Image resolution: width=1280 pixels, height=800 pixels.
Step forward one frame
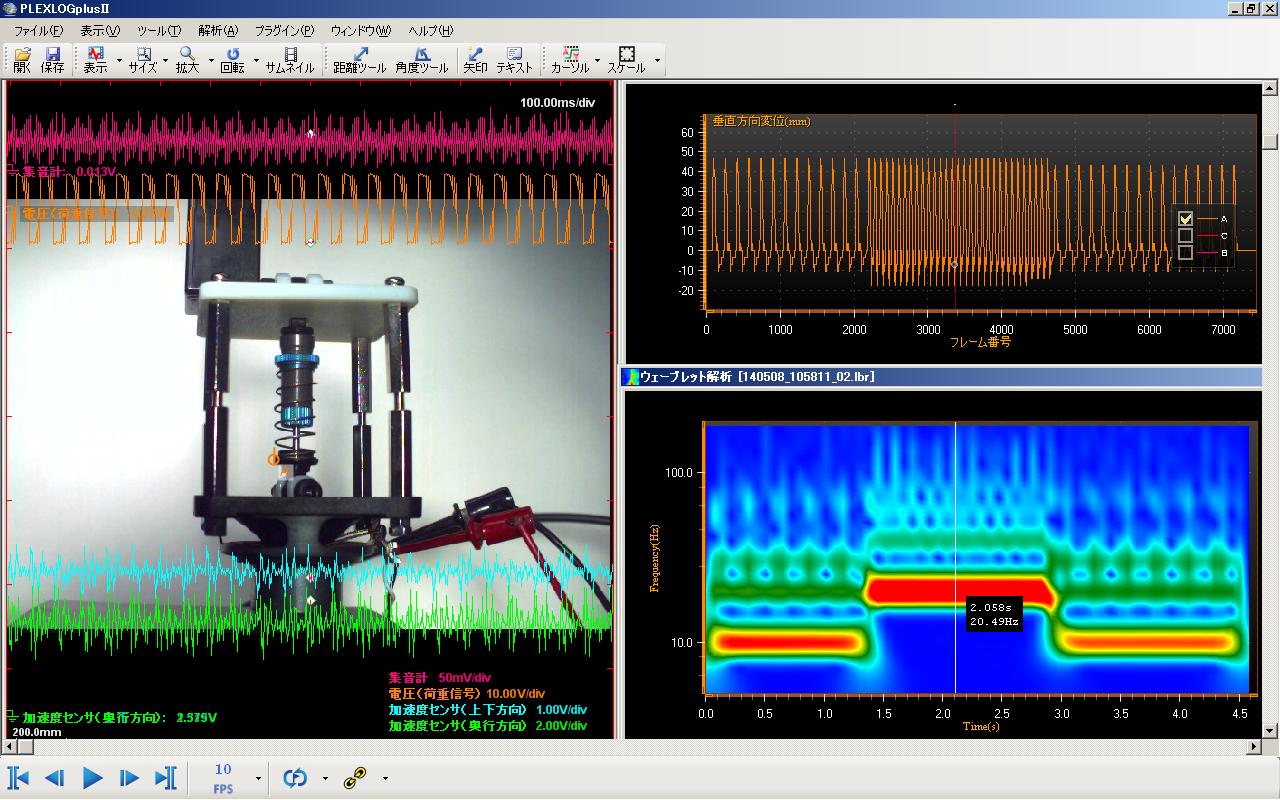129,778
